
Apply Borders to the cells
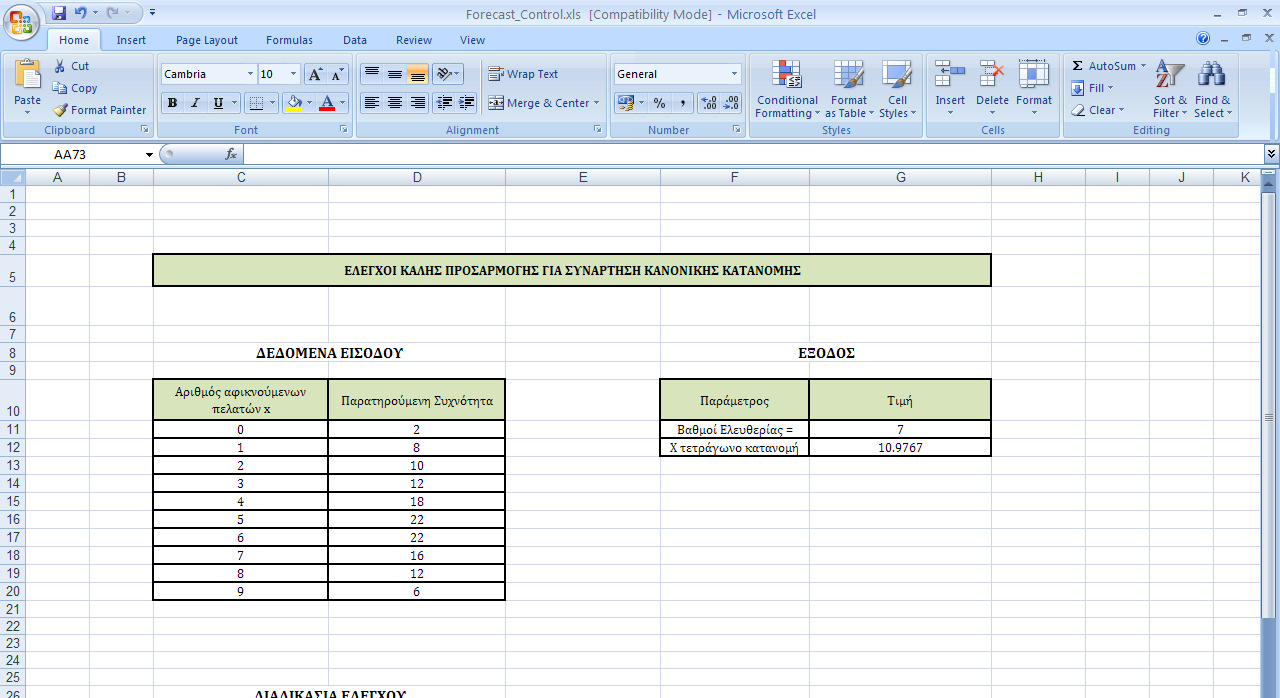tap(256, 103)
